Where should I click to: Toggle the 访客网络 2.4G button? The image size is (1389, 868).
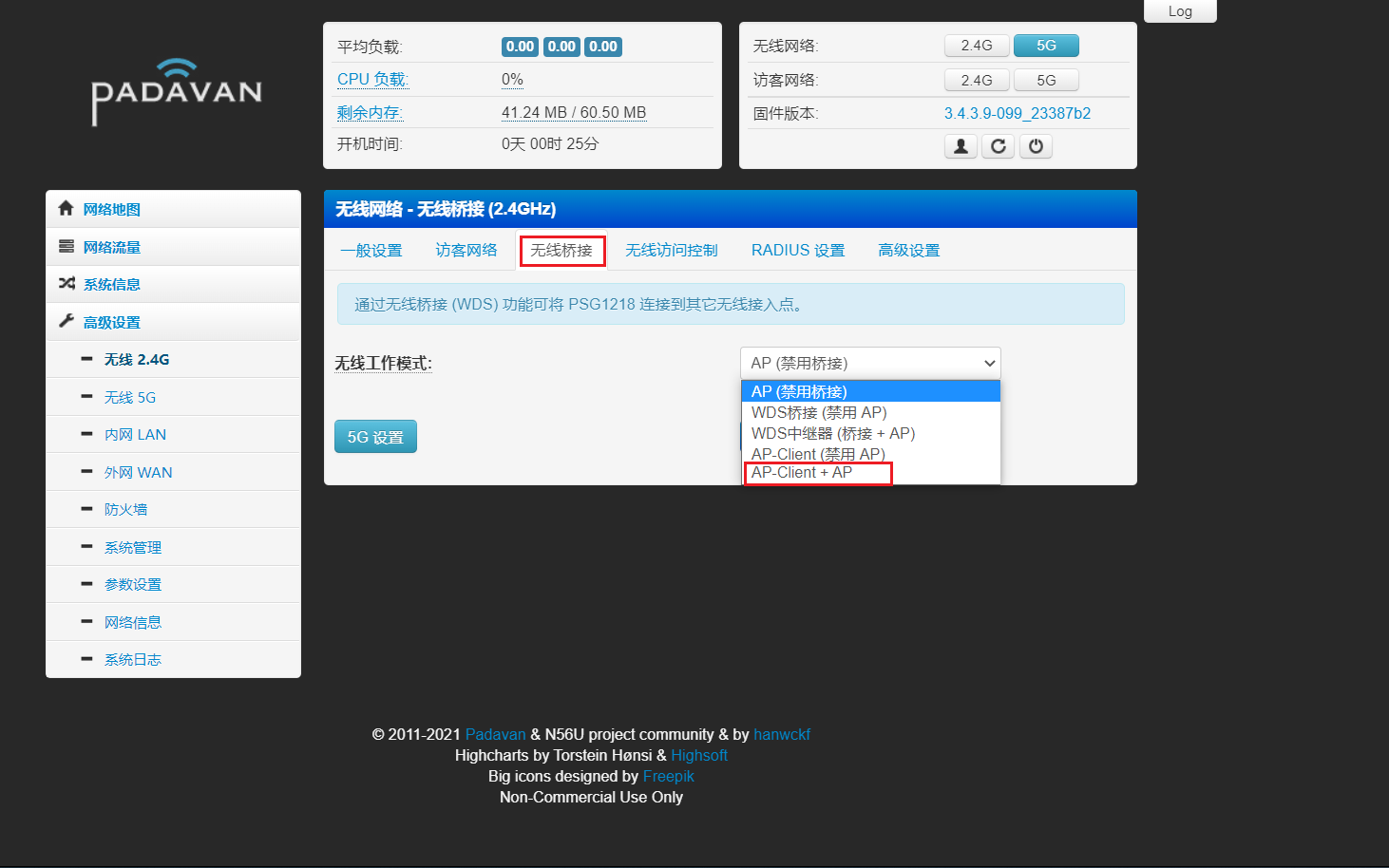click(x=977, y=81)
